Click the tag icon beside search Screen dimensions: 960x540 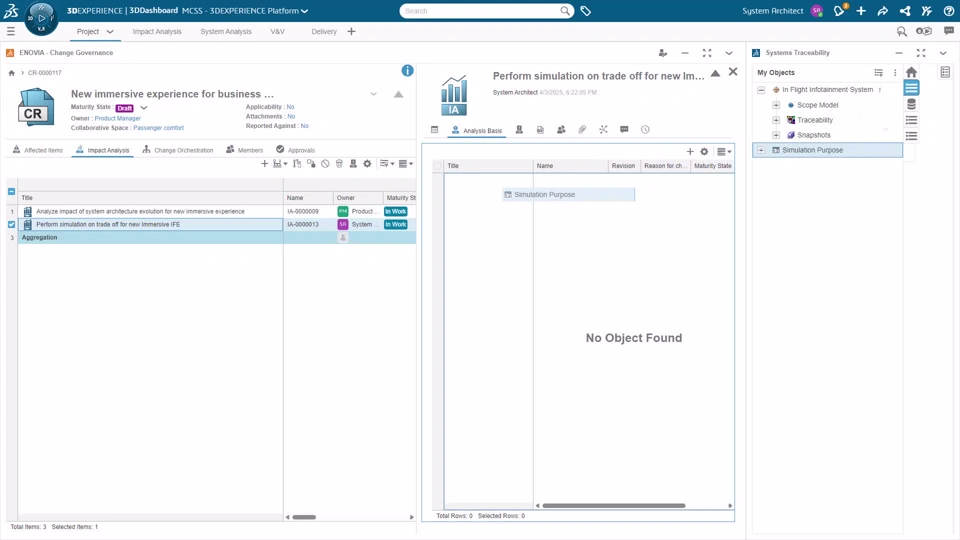point(585,11)
